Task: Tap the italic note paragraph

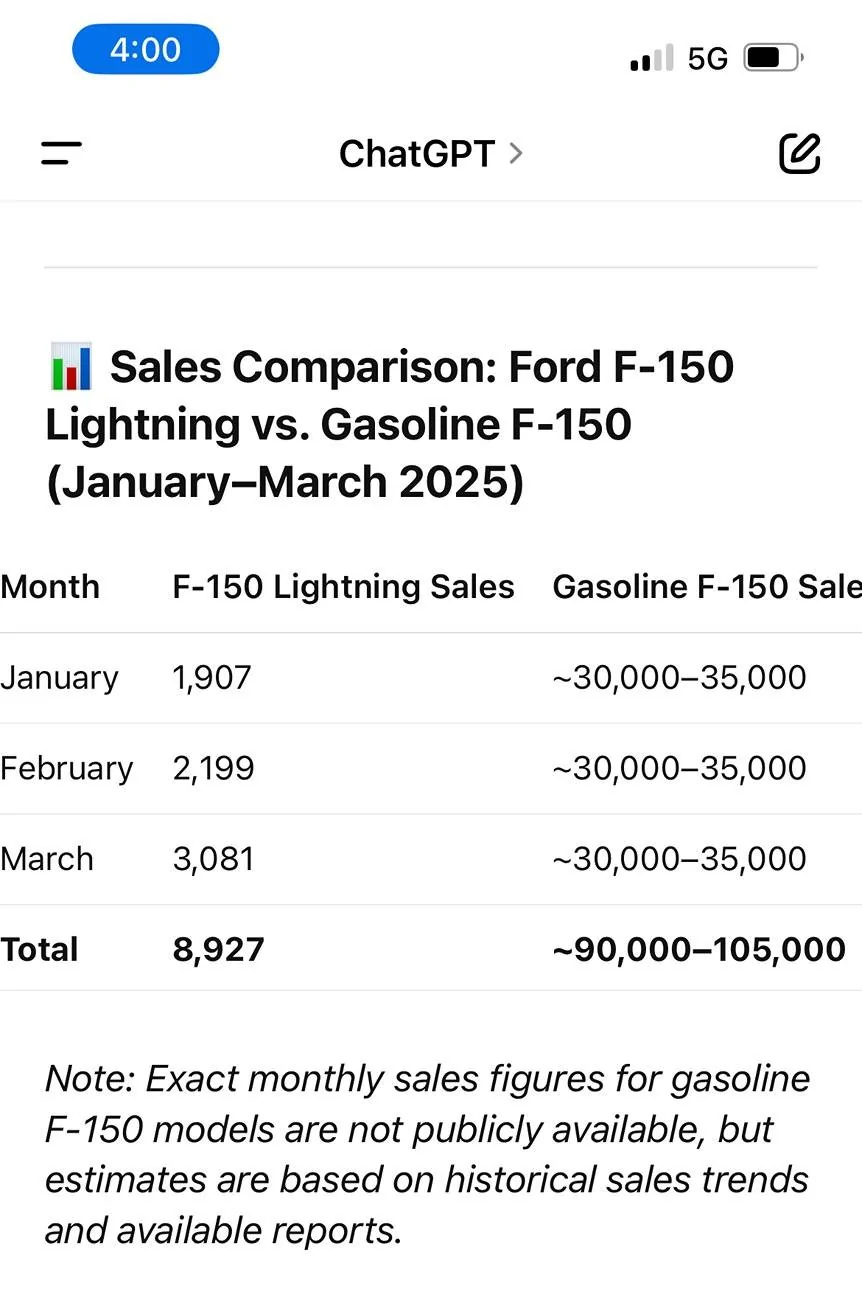Action: [427, 1154]
